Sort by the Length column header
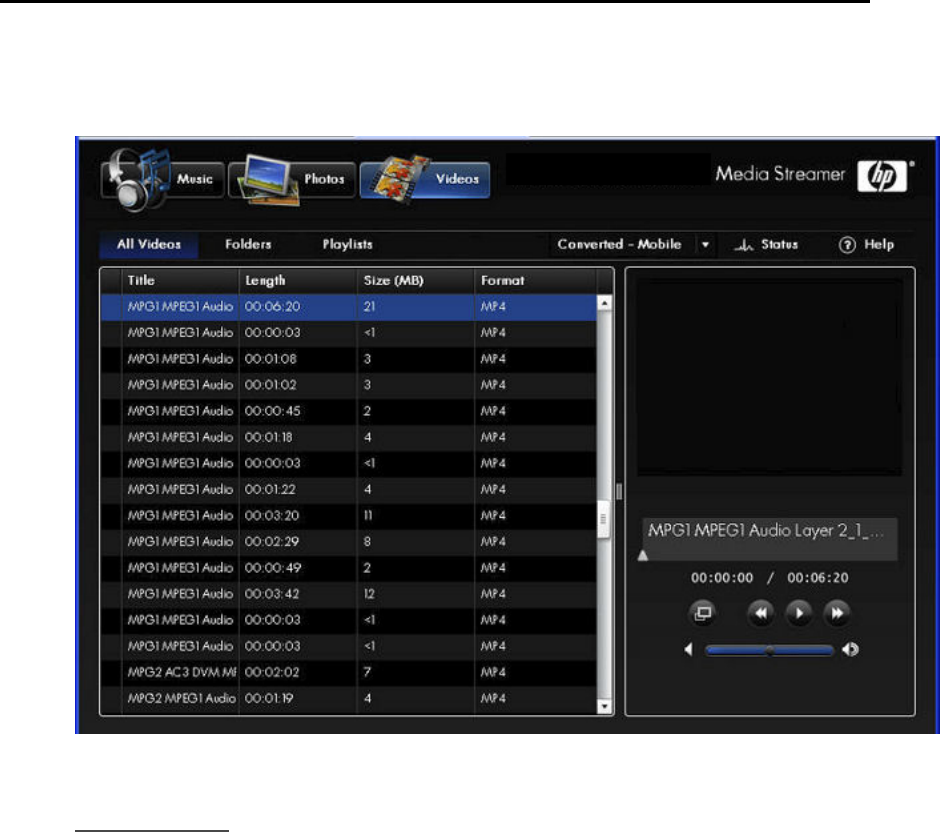The image size is (940, 832). click(298, 281)
